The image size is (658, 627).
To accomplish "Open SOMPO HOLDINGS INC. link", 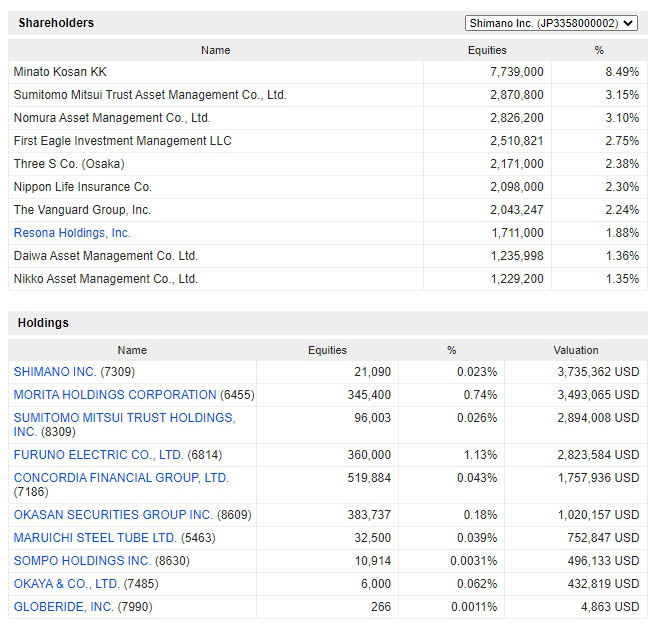I will tap(82, 561).
